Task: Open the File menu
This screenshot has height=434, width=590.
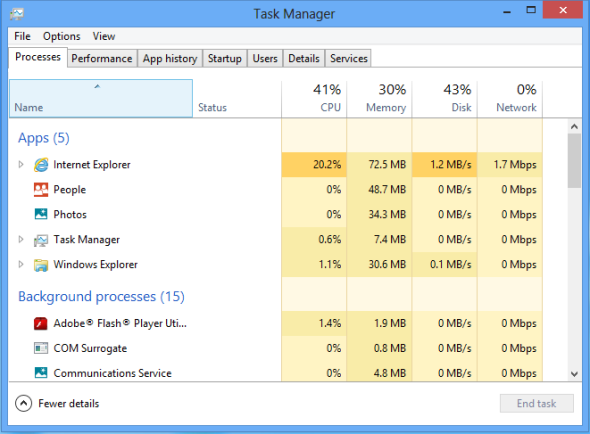Action: tap(22, 36)
